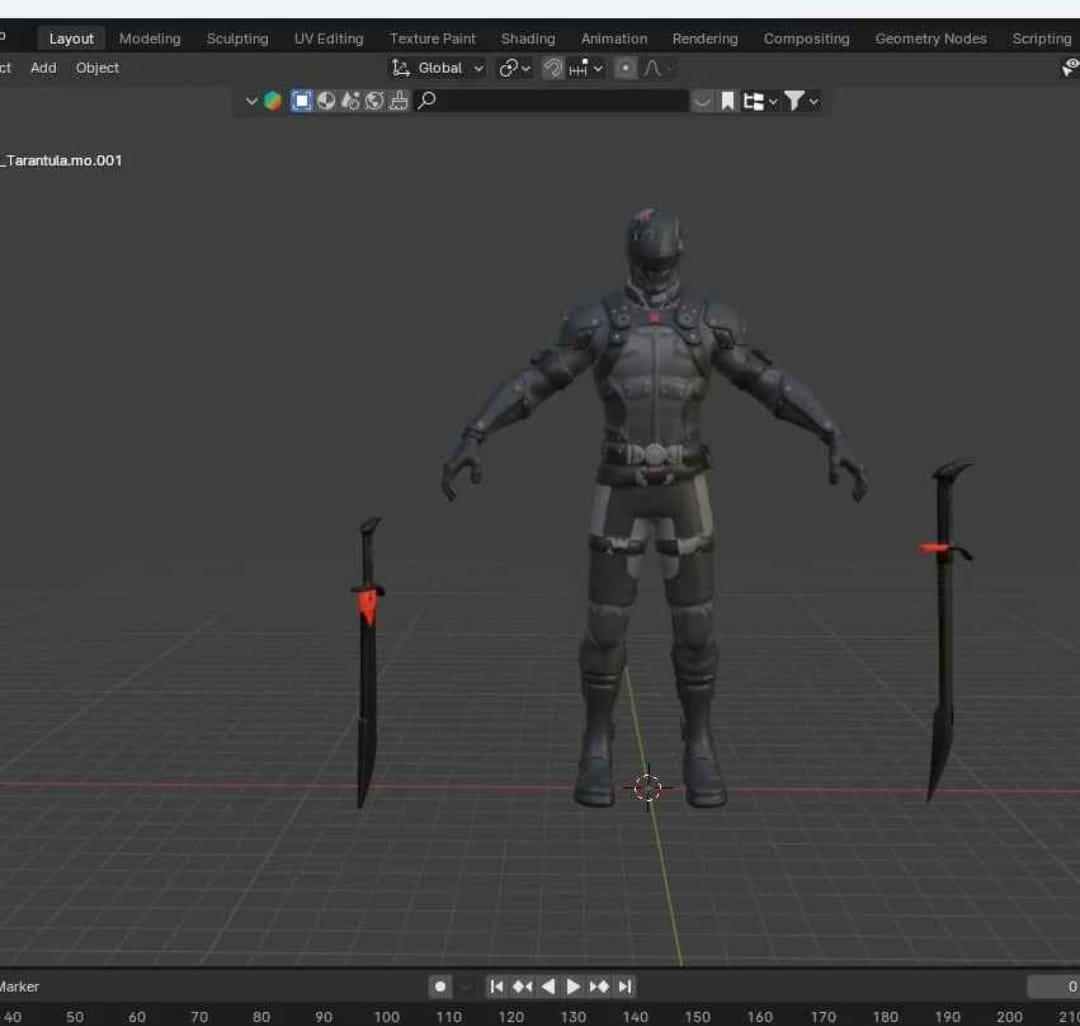The image size is (1080, 1026).
Task: Play the animation forward
Action: 572,987
